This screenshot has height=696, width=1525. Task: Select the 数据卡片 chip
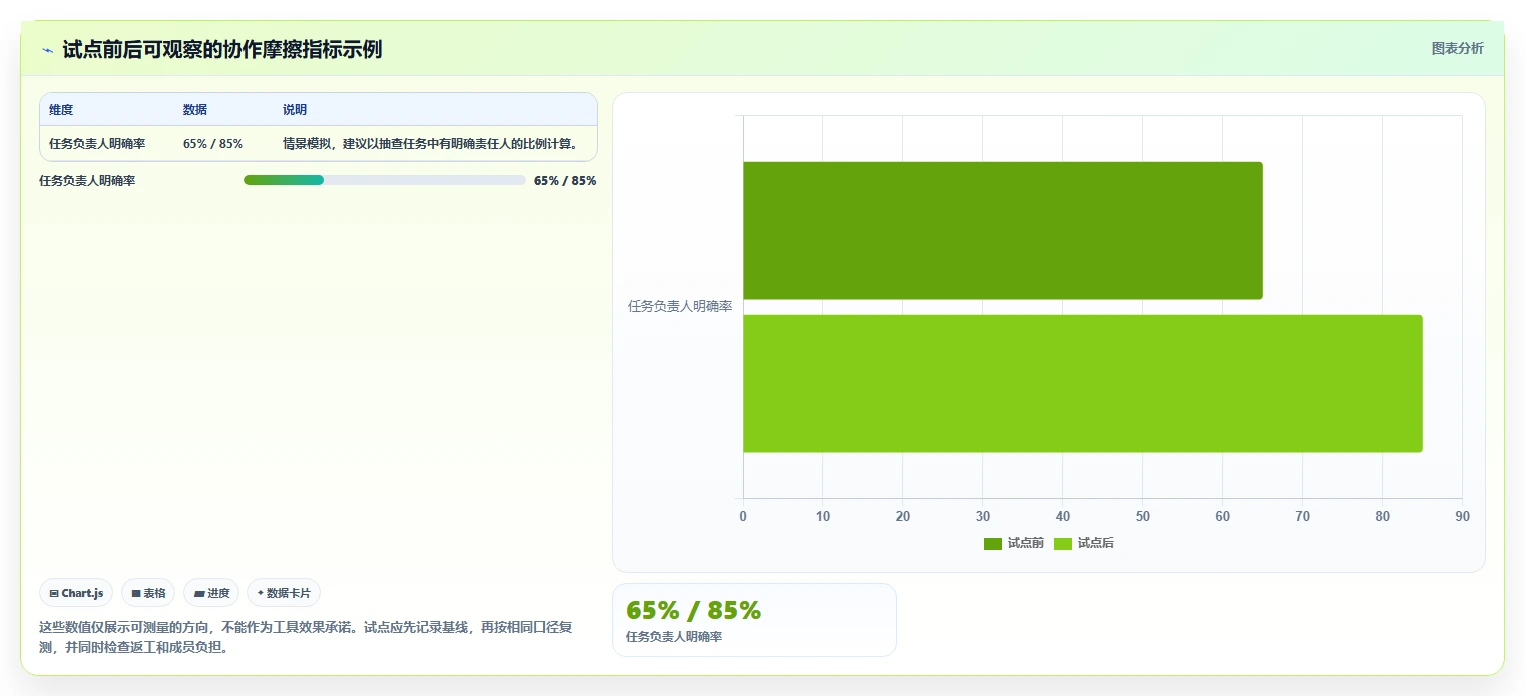(x=284, y=593)
